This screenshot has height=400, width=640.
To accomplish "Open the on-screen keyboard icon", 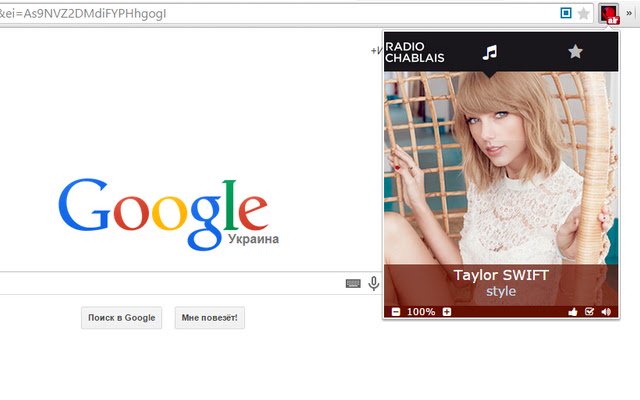I will [x=353, y=283].
